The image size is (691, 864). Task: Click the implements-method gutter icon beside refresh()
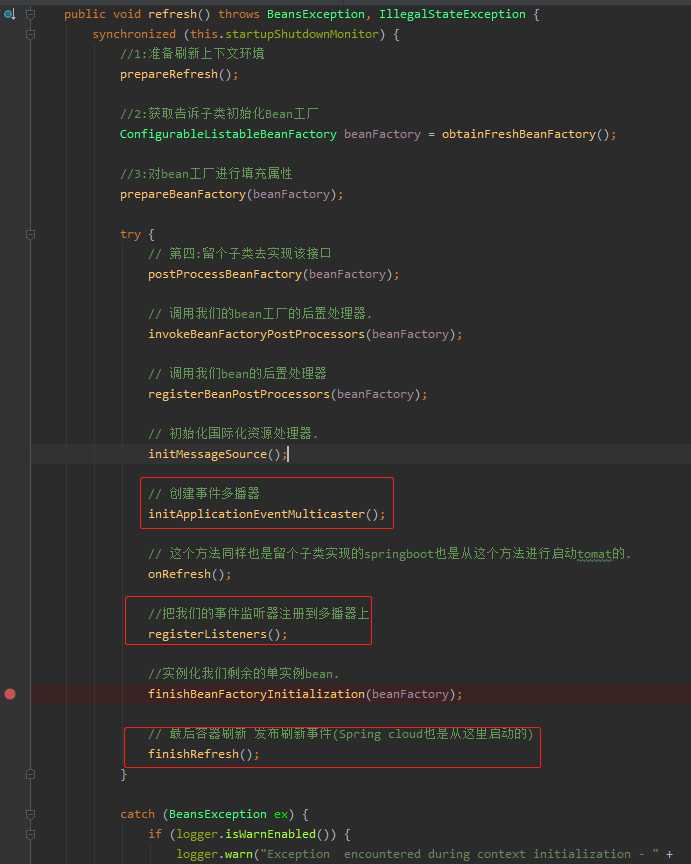[x=10, y=14]
